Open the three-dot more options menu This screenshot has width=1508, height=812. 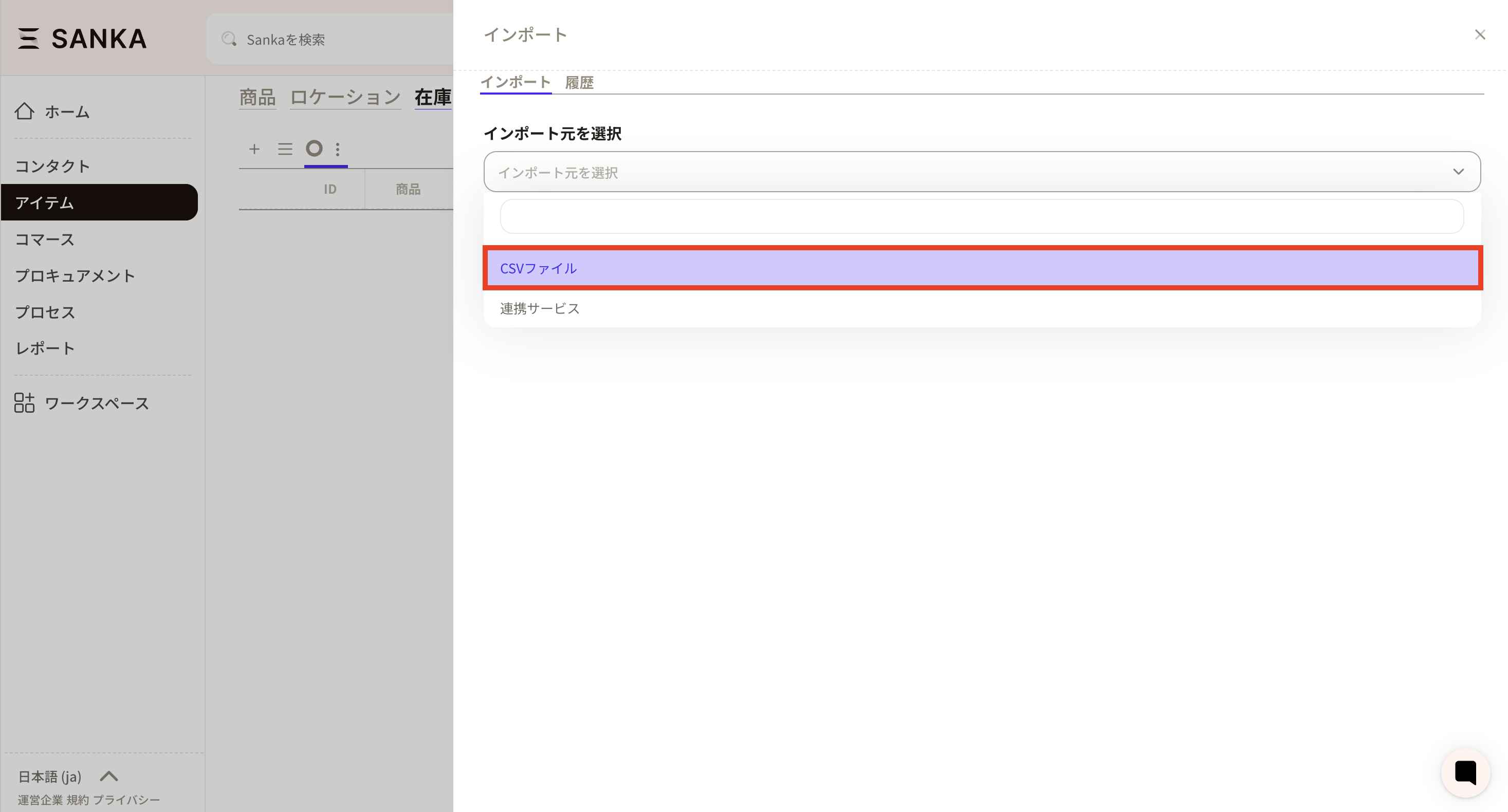[x=338, y=149]
